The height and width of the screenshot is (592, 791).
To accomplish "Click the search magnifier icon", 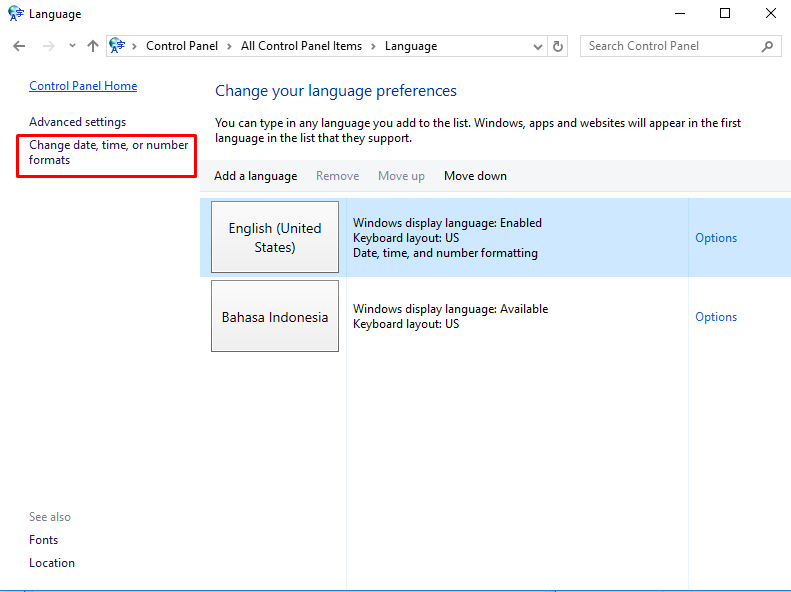I will click(x=767, y=46).
